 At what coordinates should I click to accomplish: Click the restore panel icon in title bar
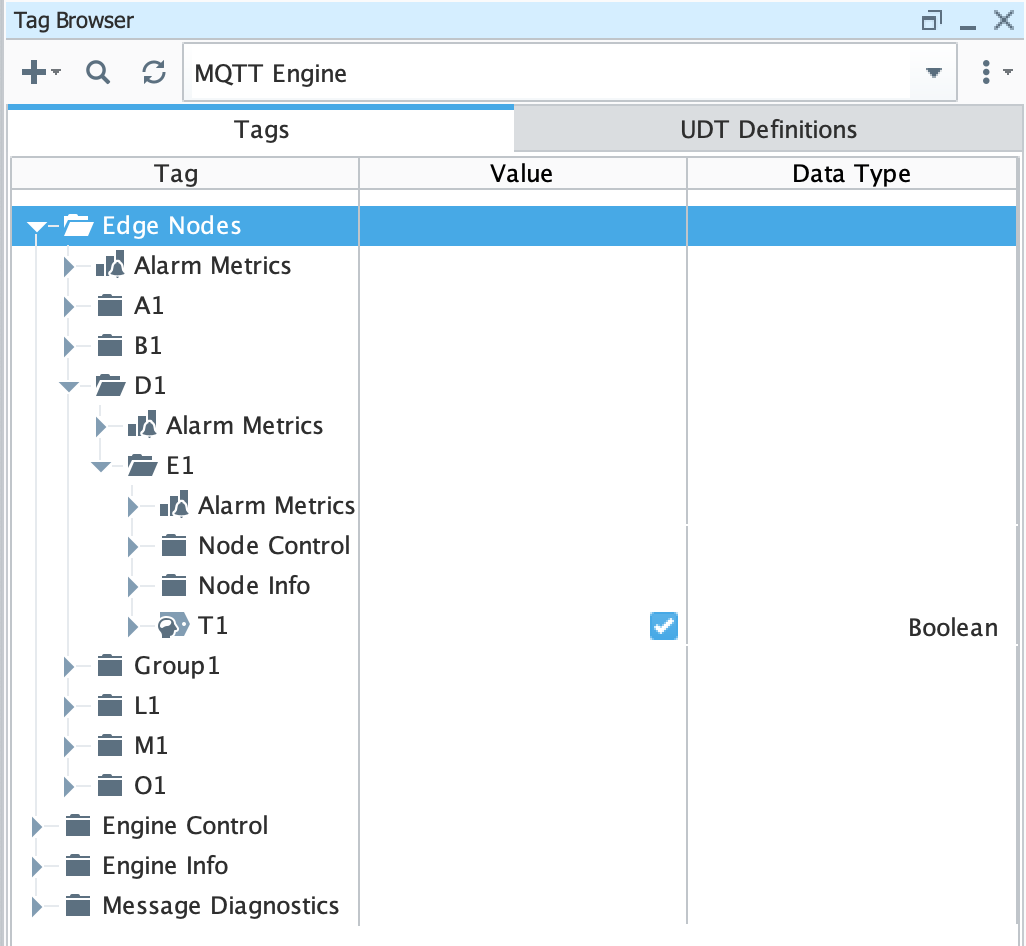coord(932,21)
